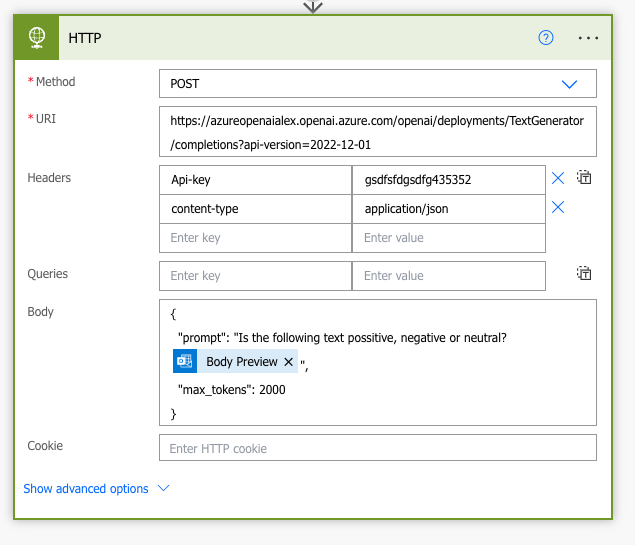The width and height of the screenshot is (635, 545).
Task: Open the HTTP action ellipsis menu
Action: tap(588, 38)
